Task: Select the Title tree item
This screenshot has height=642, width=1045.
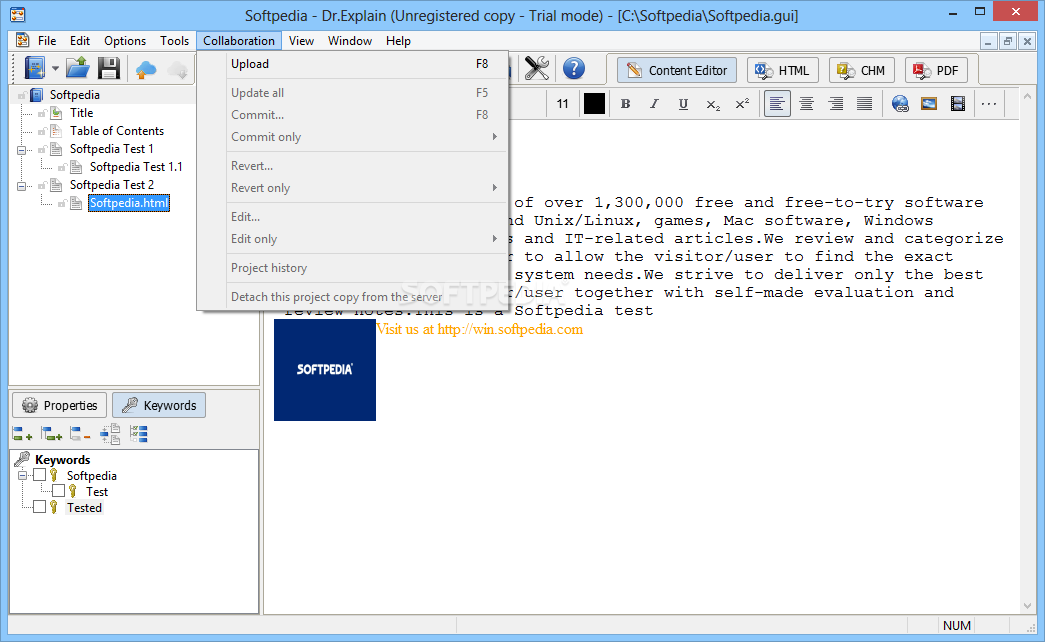Action: (x=81, y=113)
